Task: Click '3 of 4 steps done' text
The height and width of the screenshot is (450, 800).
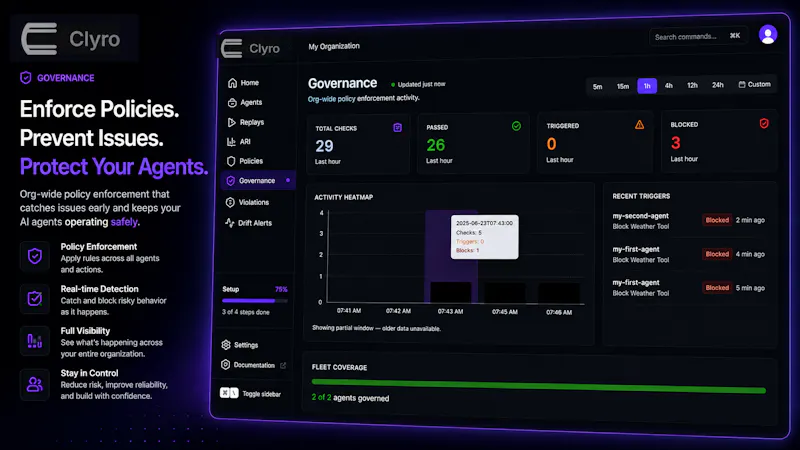Action: coord(245,312)
